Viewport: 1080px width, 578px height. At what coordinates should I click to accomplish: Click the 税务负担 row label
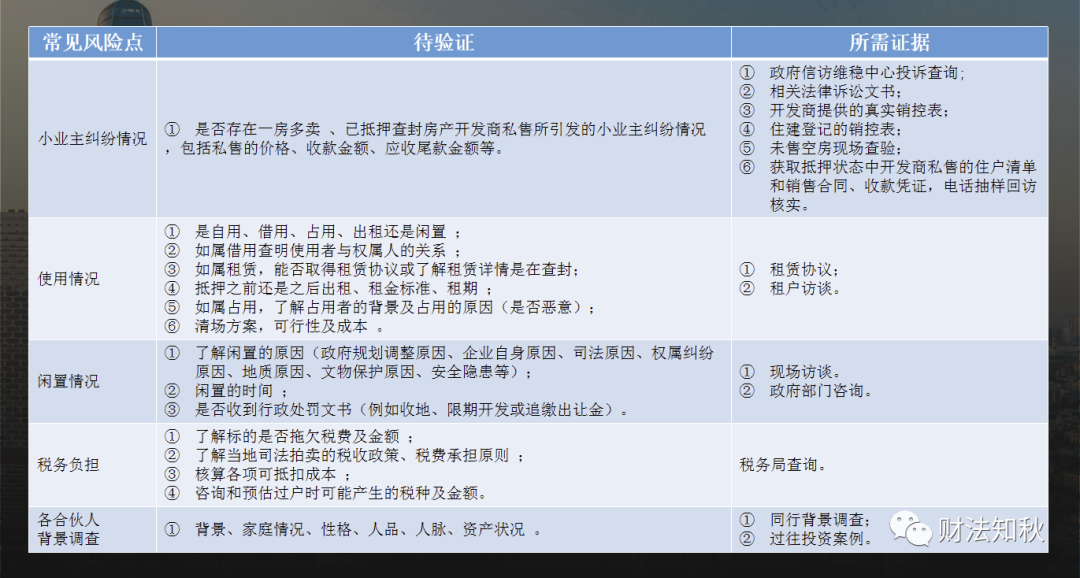69,464
